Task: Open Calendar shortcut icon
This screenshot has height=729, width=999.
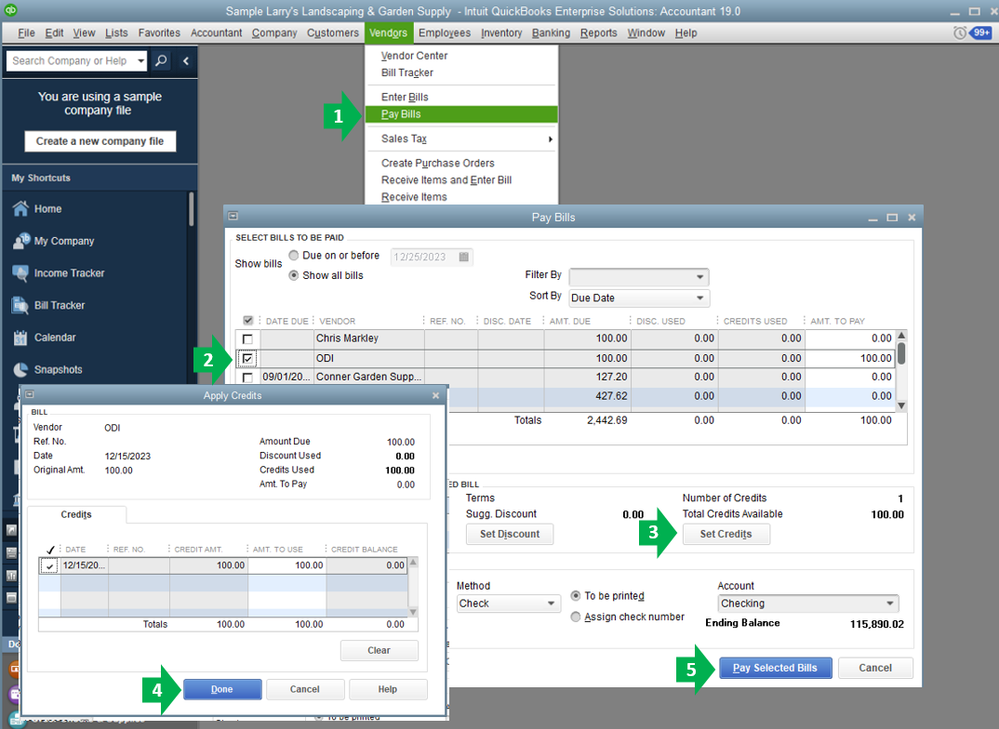Action: (x=20, y=337)
